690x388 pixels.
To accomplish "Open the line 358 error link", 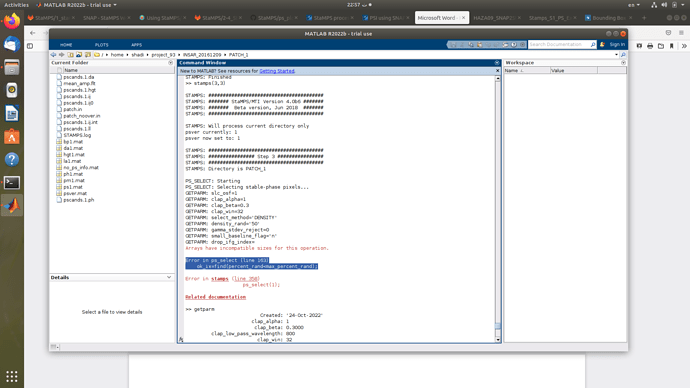I will (x=246, y=279).
